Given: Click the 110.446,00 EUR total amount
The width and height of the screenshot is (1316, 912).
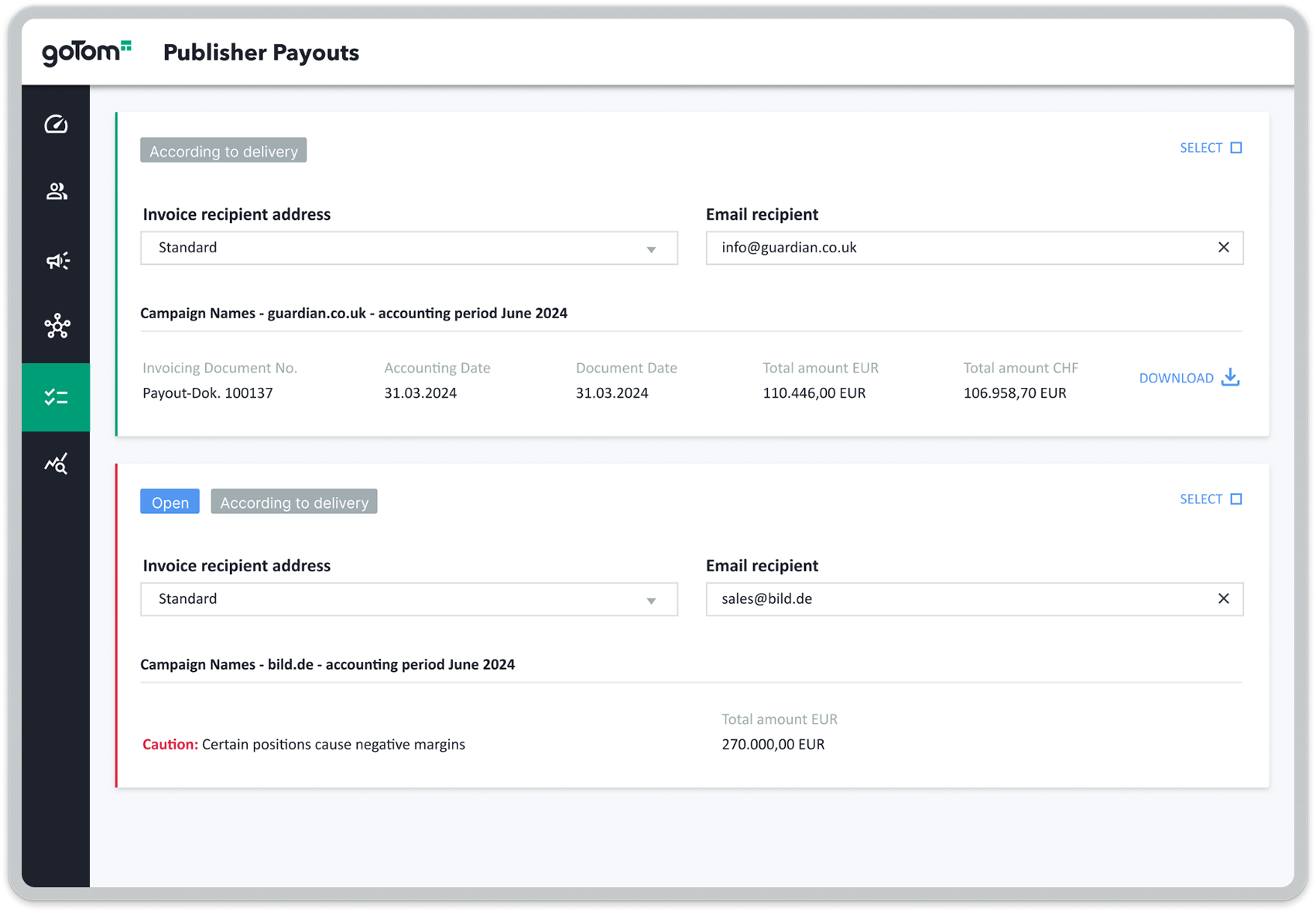Looking at the screenshot, I should click(814, 393).
